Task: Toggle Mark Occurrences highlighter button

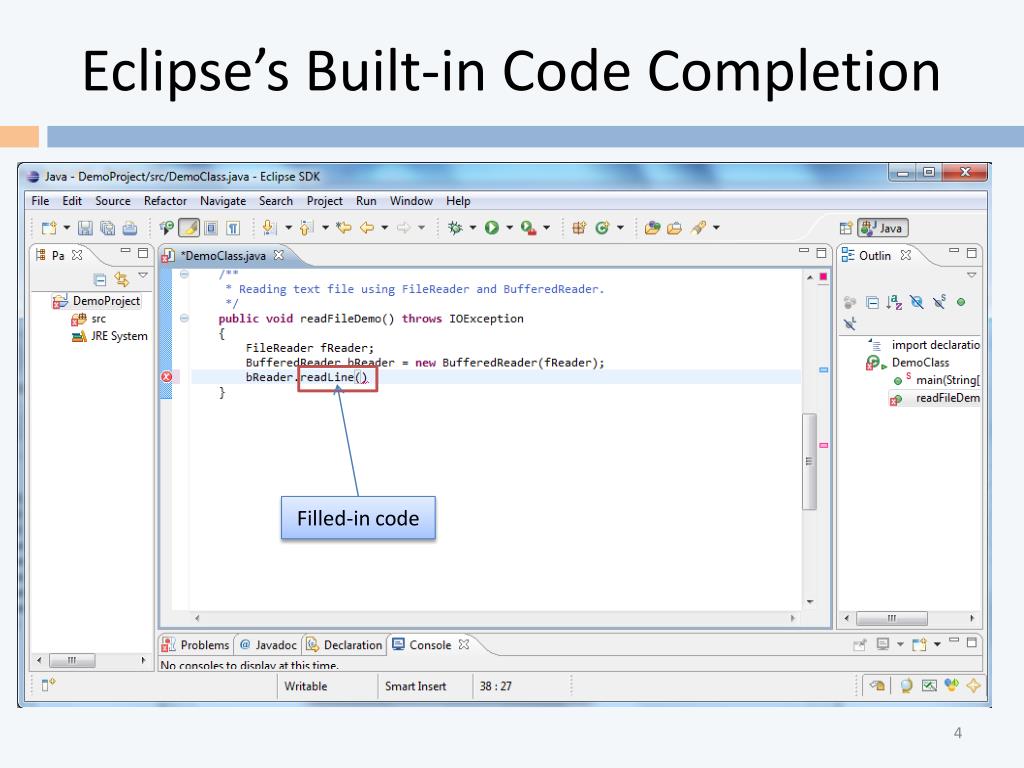Action: click(x=189, y=227)
